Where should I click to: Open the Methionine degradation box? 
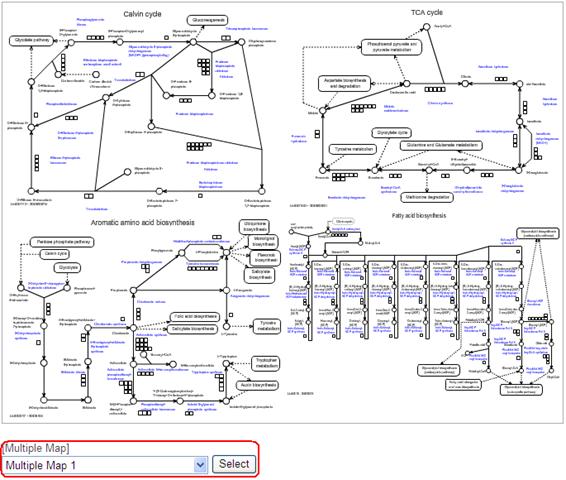[x=427, y=197]
